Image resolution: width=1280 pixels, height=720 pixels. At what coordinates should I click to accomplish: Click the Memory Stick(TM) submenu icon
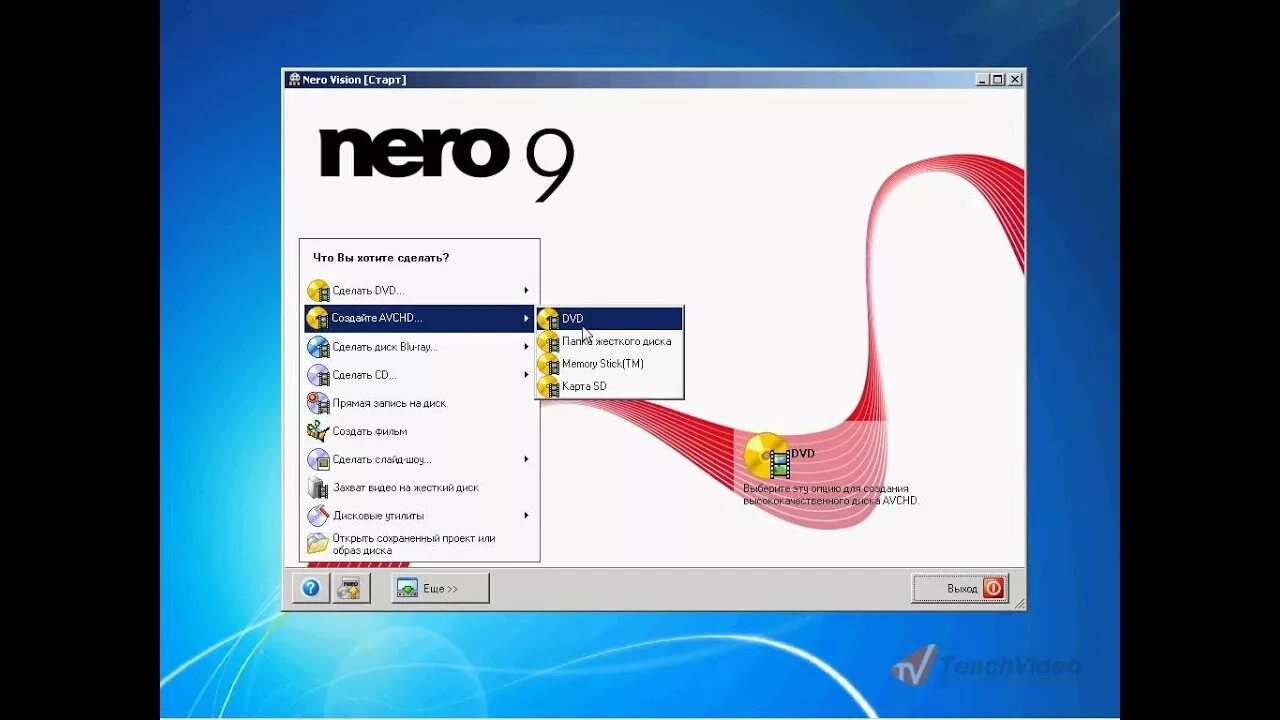click(548, 364)
